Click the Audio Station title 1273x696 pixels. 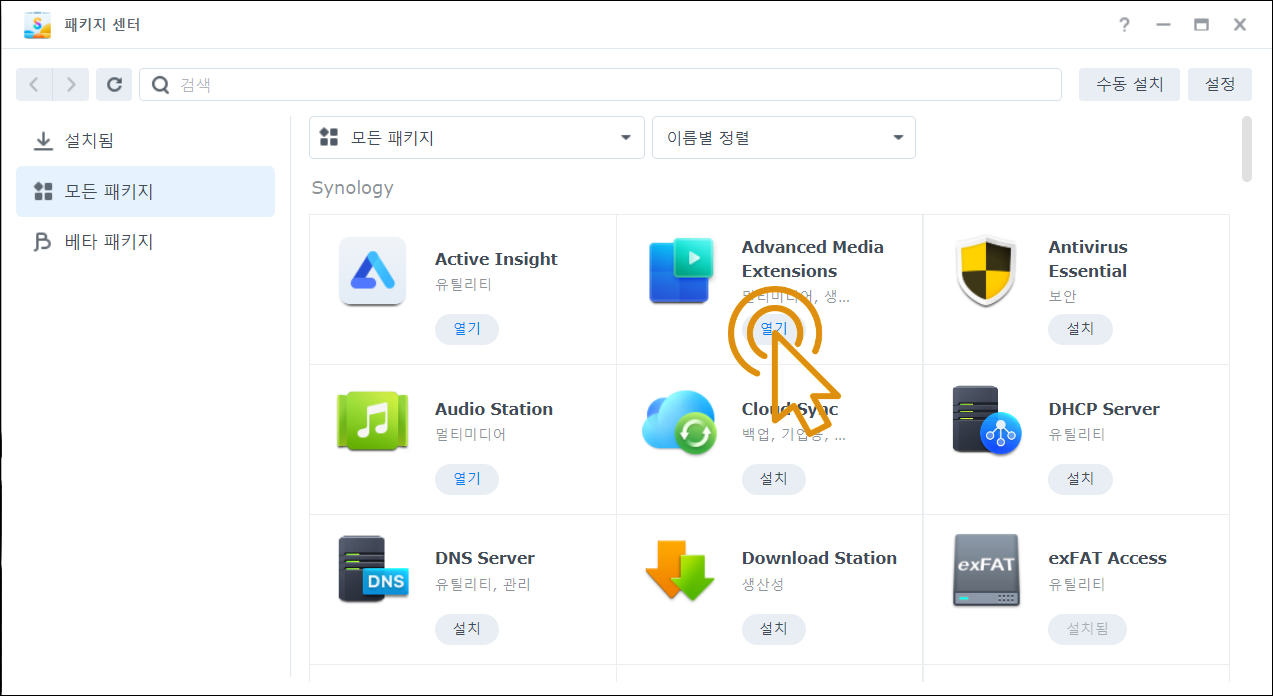494,409
